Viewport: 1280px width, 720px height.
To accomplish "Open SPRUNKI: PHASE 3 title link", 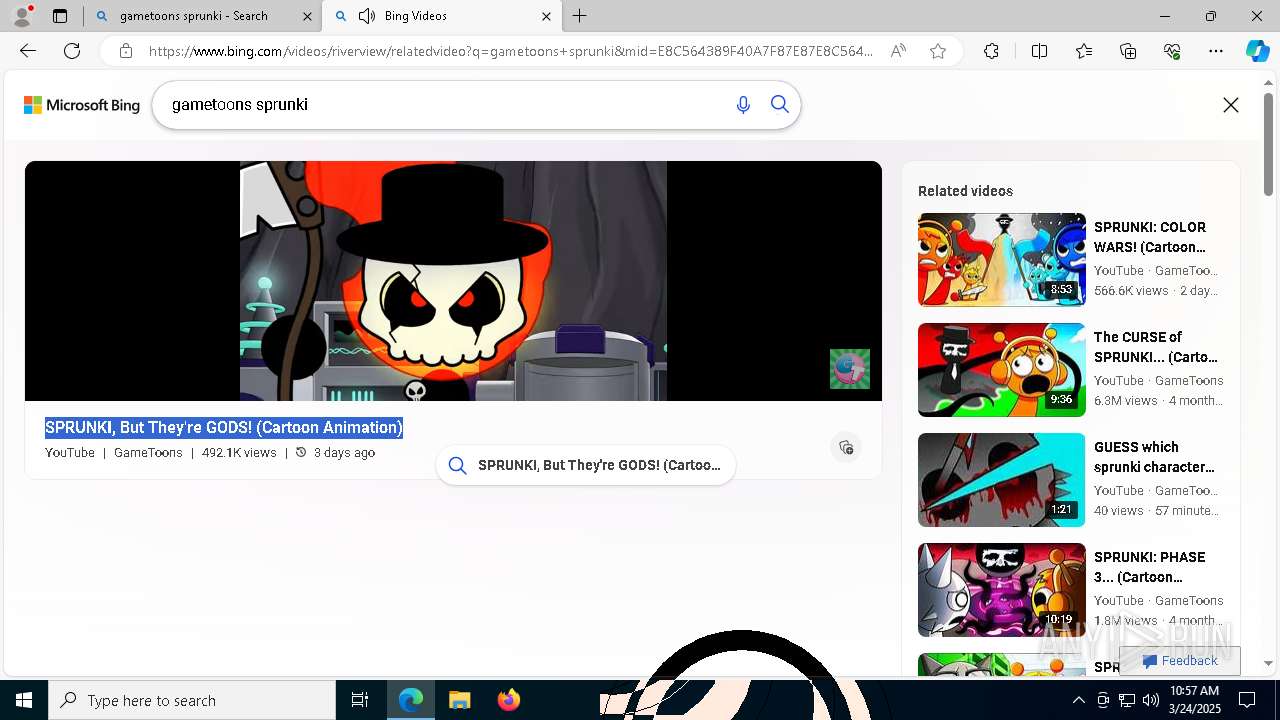I will point(1150,567).
